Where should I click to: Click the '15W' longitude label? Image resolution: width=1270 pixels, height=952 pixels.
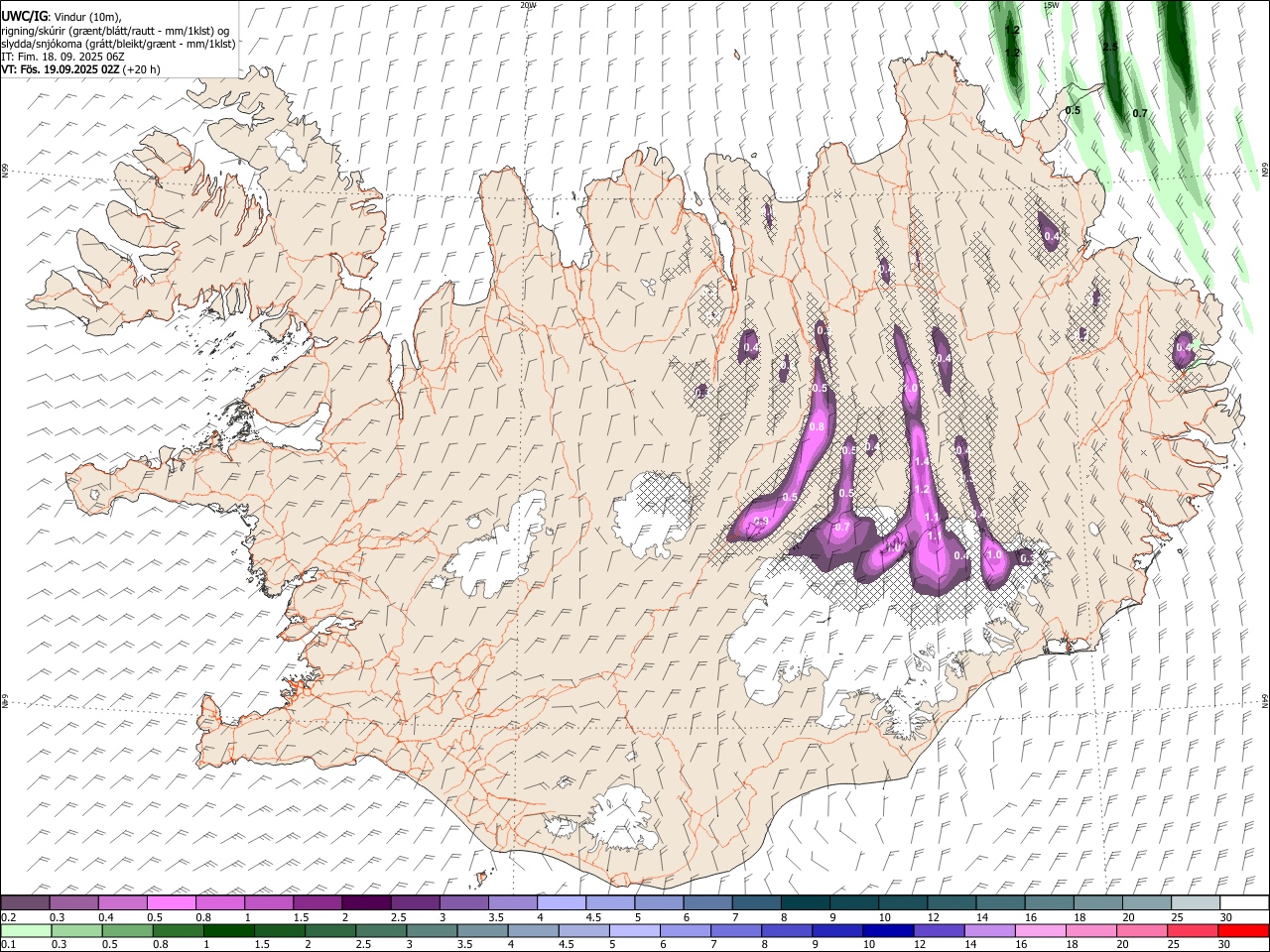pos(1051,5)
